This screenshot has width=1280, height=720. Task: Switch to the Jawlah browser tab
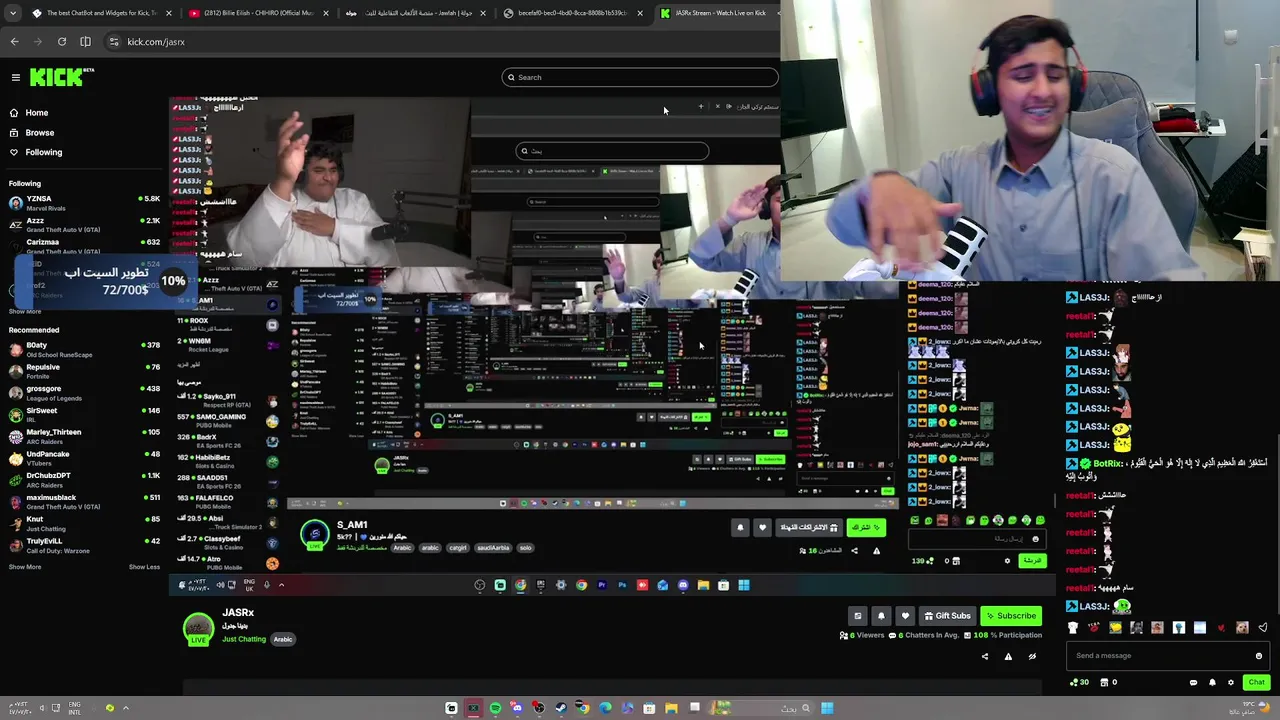(x=415, y=13)
